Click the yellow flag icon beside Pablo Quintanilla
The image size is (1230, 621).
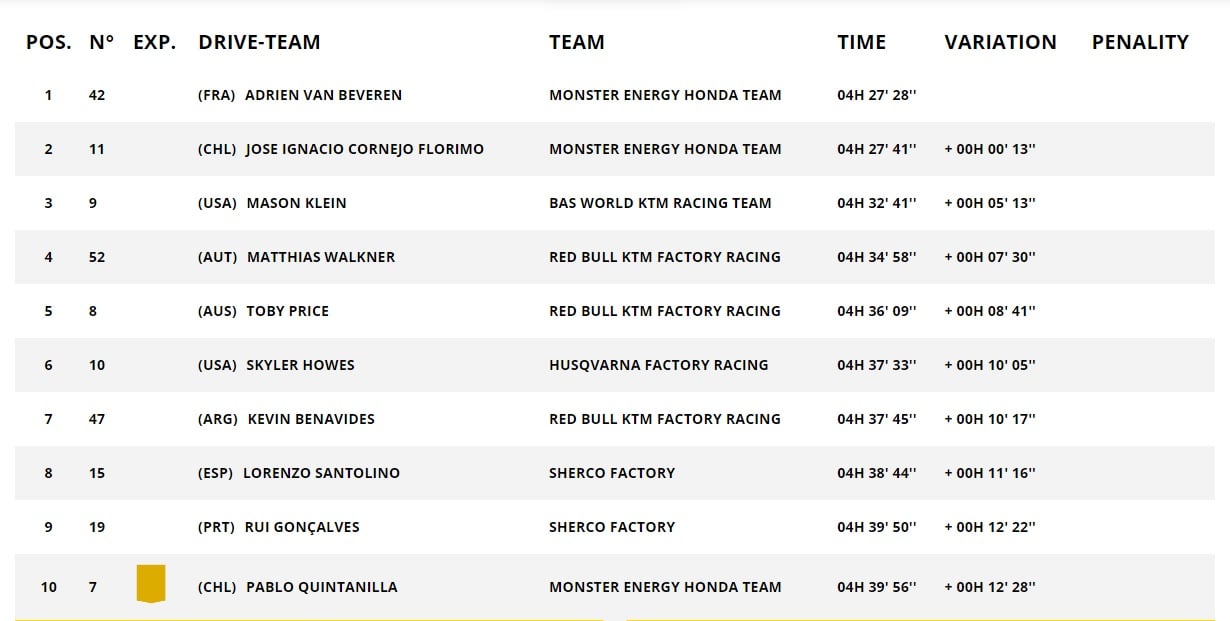point(151,583)
